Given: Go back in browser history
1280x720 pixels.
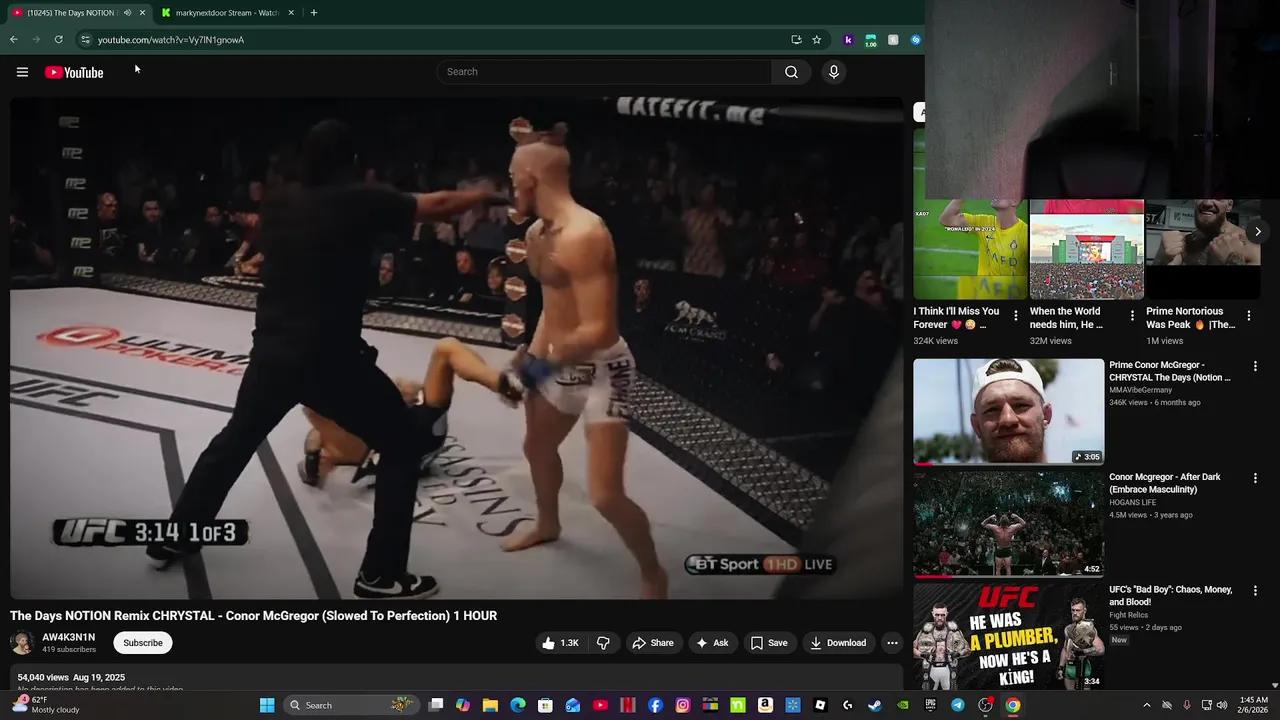Looking at the screenshot, I should coord(14,40).
